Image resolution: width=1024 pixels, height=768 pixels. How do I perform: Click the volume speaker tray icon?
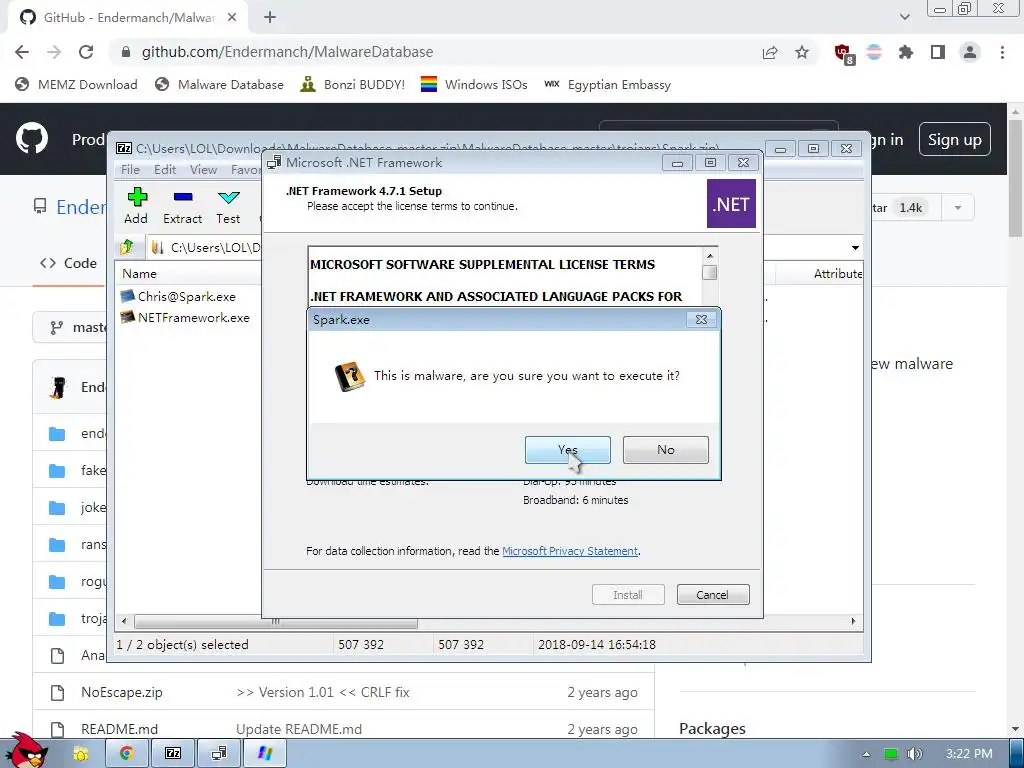915,754
